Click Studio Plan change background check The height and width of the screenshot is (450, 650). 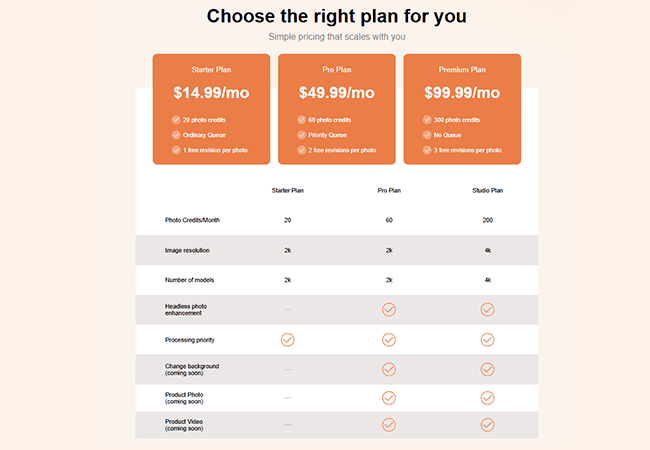tap(487, 369)
